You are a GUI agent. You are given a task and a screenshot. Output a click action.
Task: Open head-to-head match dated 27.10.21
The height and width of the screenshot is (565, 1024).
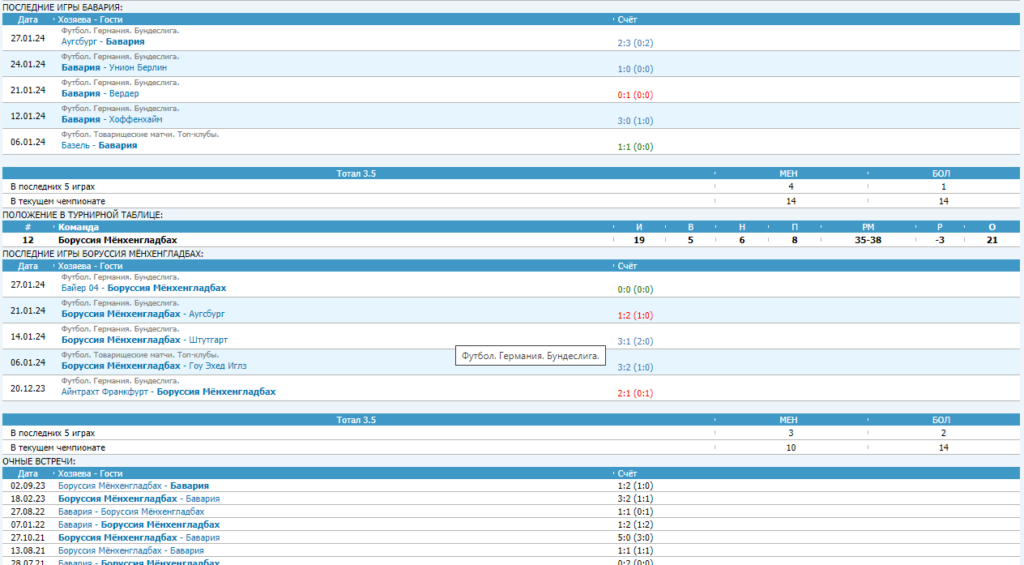click(138, 538)
